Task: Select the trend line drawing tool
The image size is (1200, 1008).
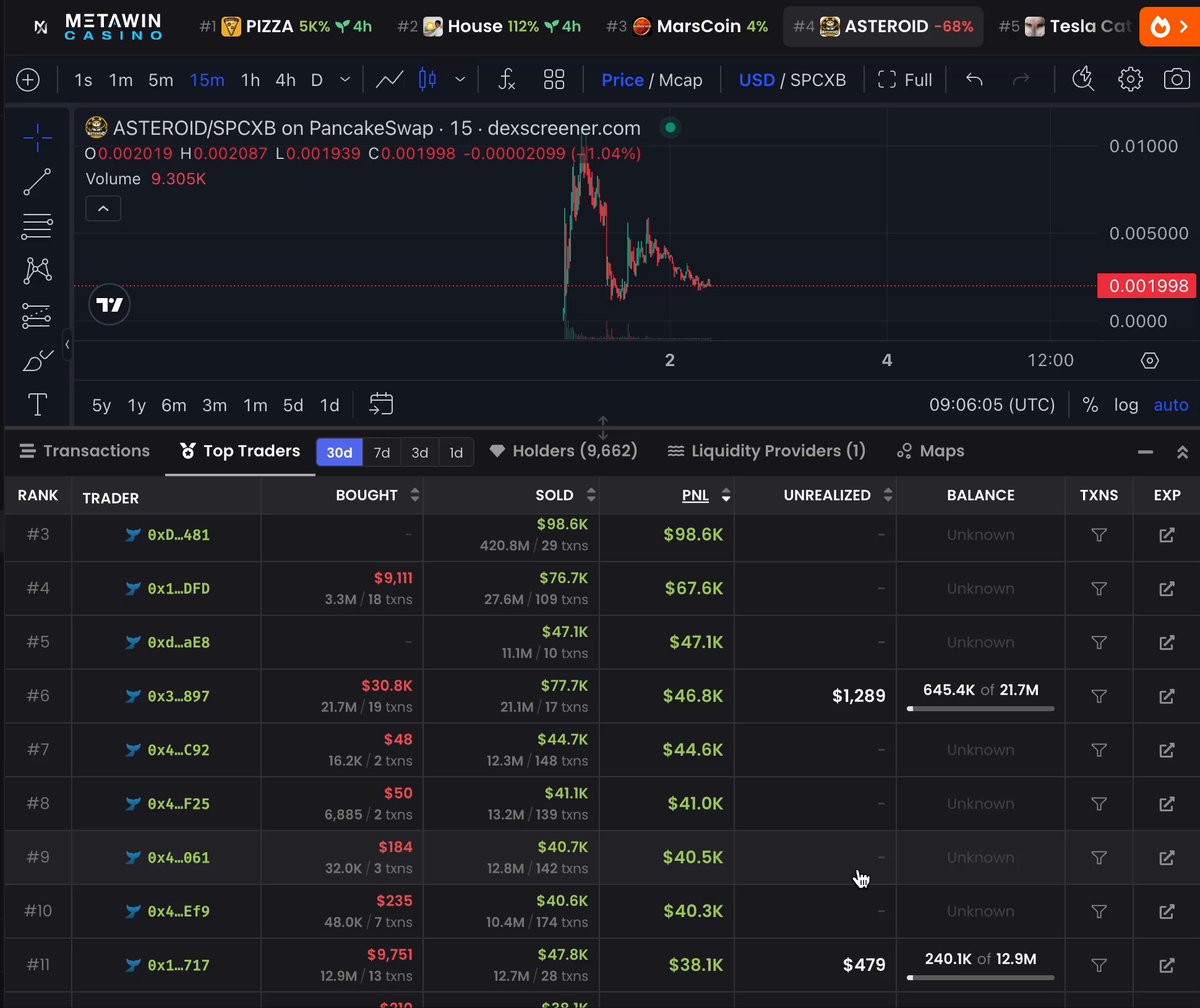Action: [x=37, y=182]
